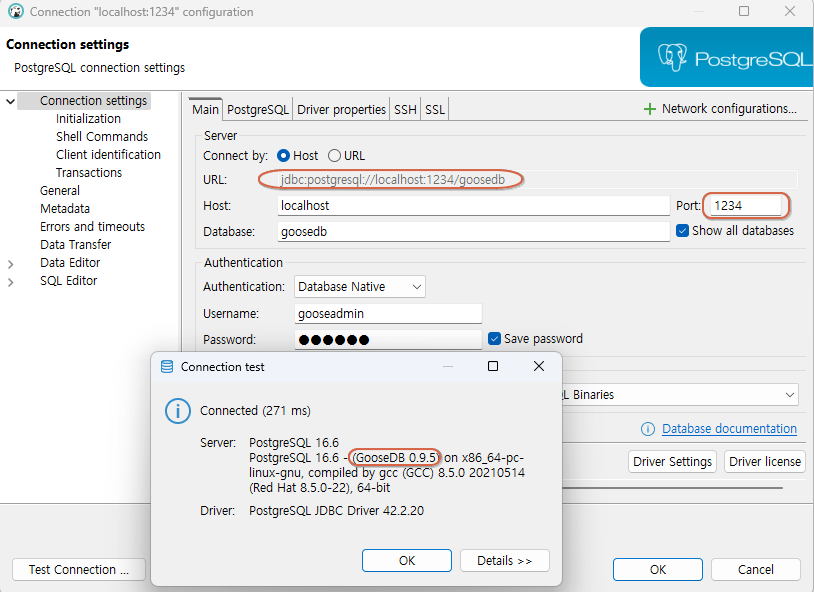Viewport: 814px width, 592px height.
Task: Click the Username input field
Action: pos(388,314)
